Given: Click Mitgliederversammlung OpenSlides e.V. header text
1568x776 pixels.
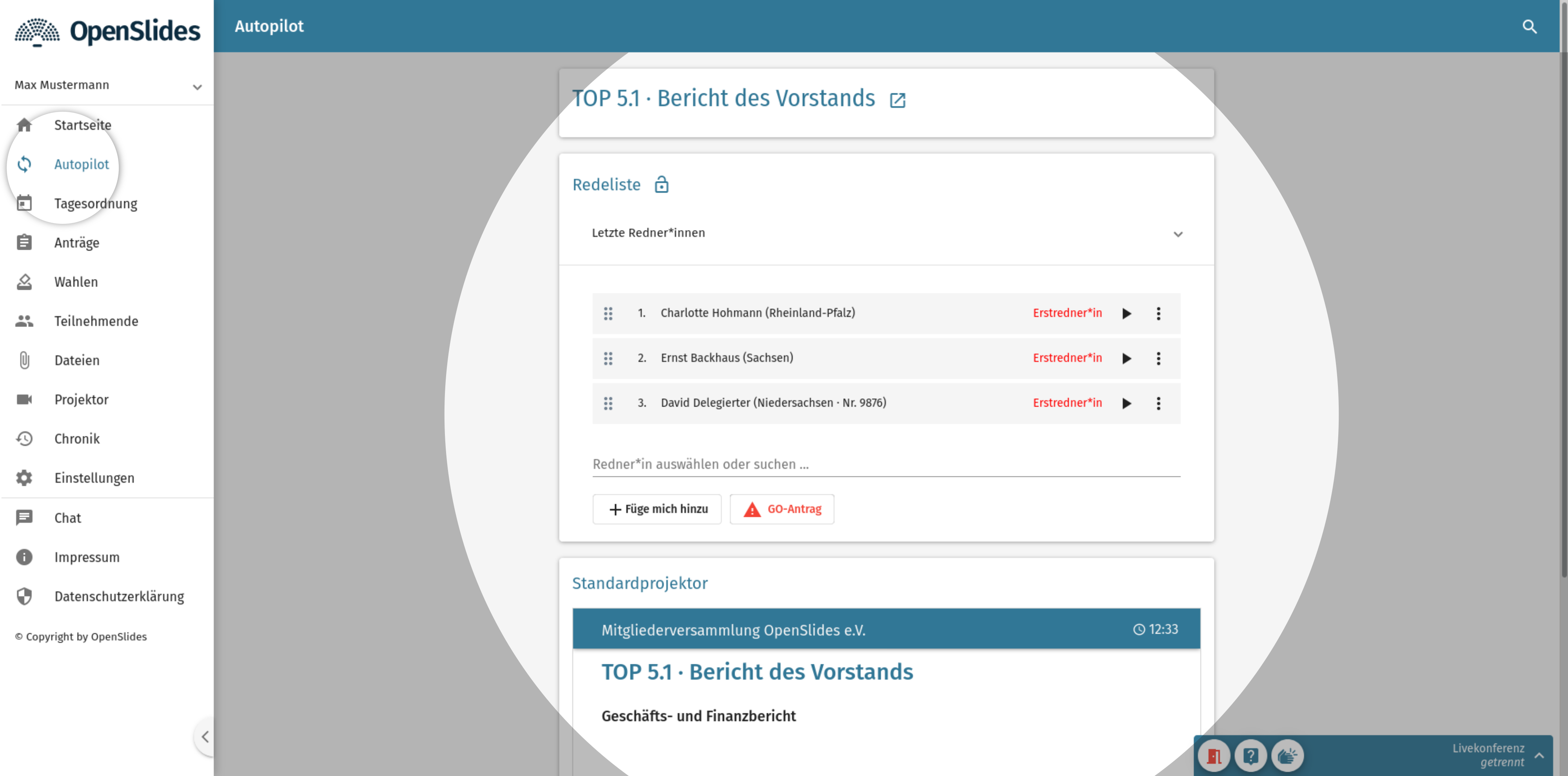Looking at the screenshot, I should tap(733, 631).
